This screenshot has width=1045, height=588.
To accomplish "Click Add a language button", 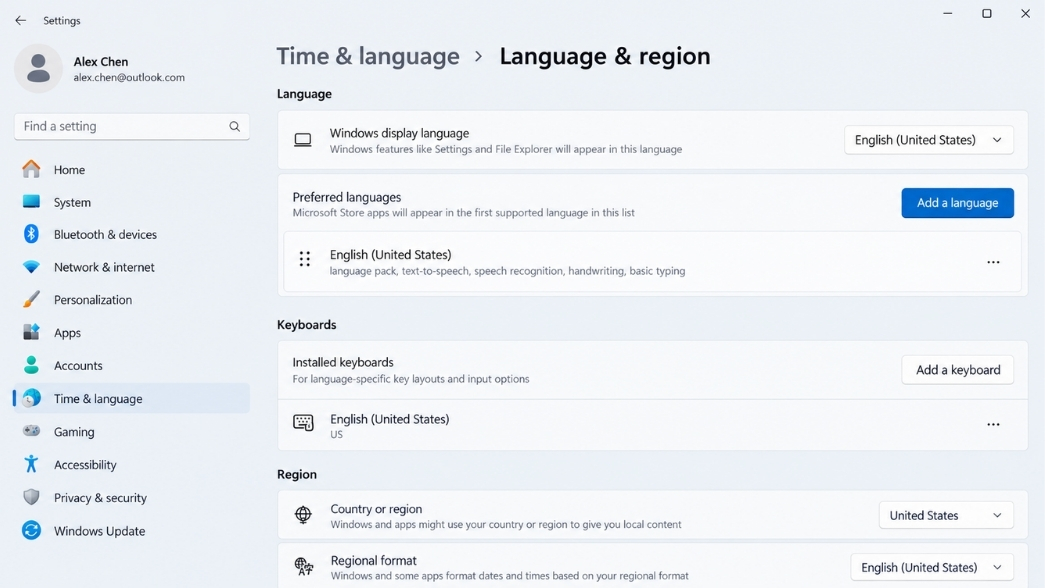I will pos(957,203).
